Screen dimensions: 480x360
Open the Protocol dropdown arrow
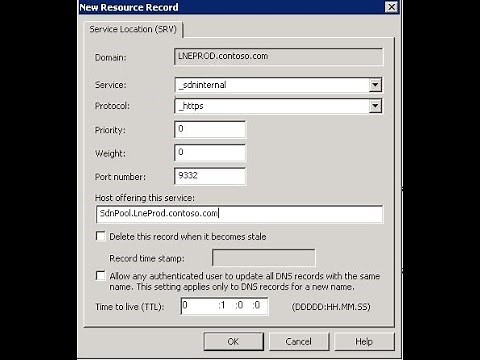(x=375, y=106)
